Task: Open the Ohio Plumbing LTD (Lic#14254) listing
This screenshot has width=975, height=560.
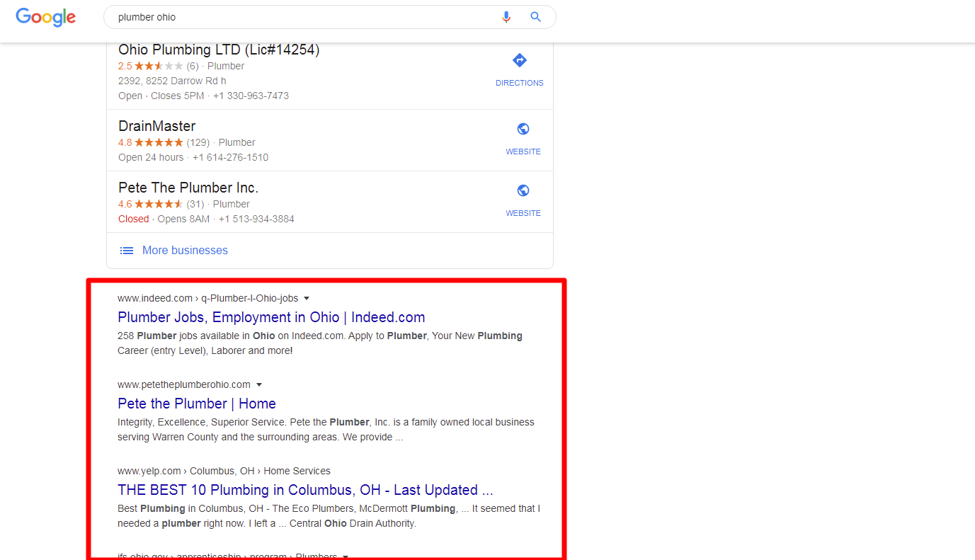Action: click(219, 50)
